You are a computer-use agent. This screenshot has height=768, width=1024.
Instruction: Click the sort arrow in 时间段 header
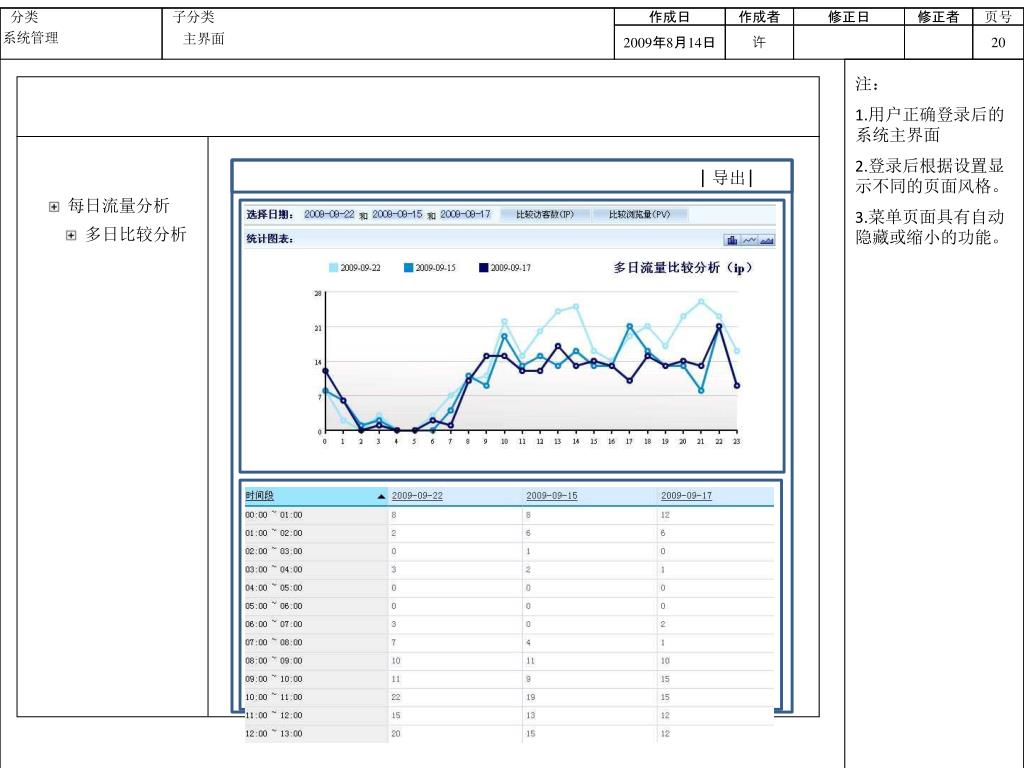point(381,497)
